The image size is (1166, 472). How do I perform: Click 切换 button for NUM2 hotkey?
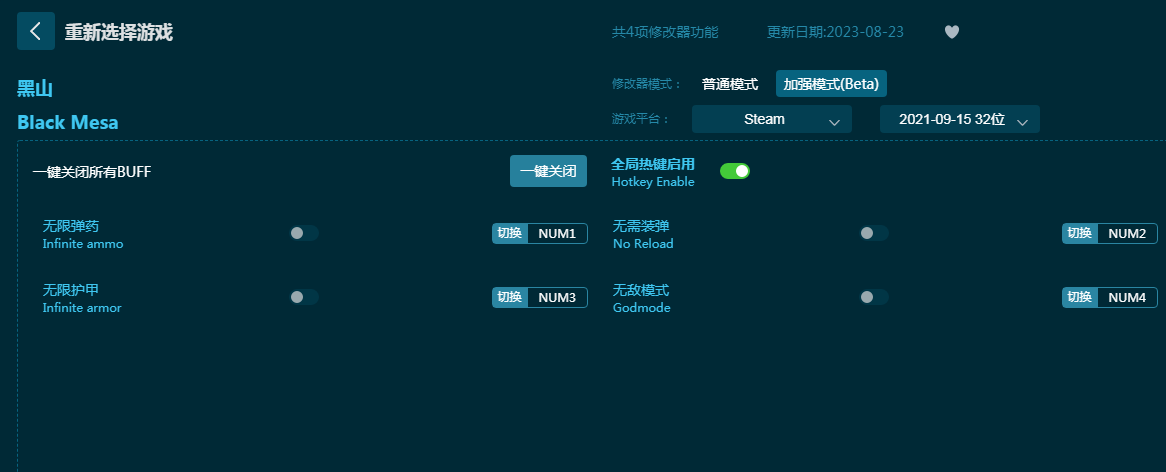(1080, 233)
